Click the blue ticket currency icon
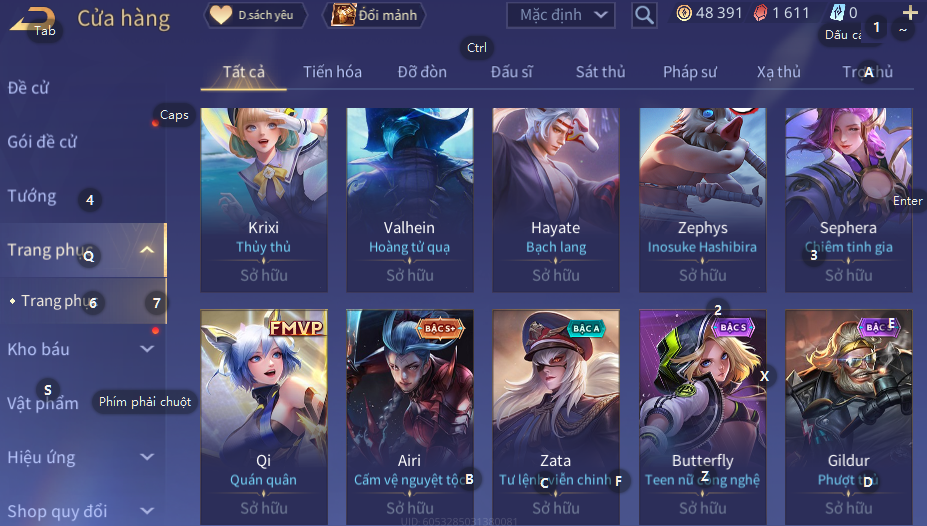The width and height of the screenshot is (927, 526). tap(838, 12)
